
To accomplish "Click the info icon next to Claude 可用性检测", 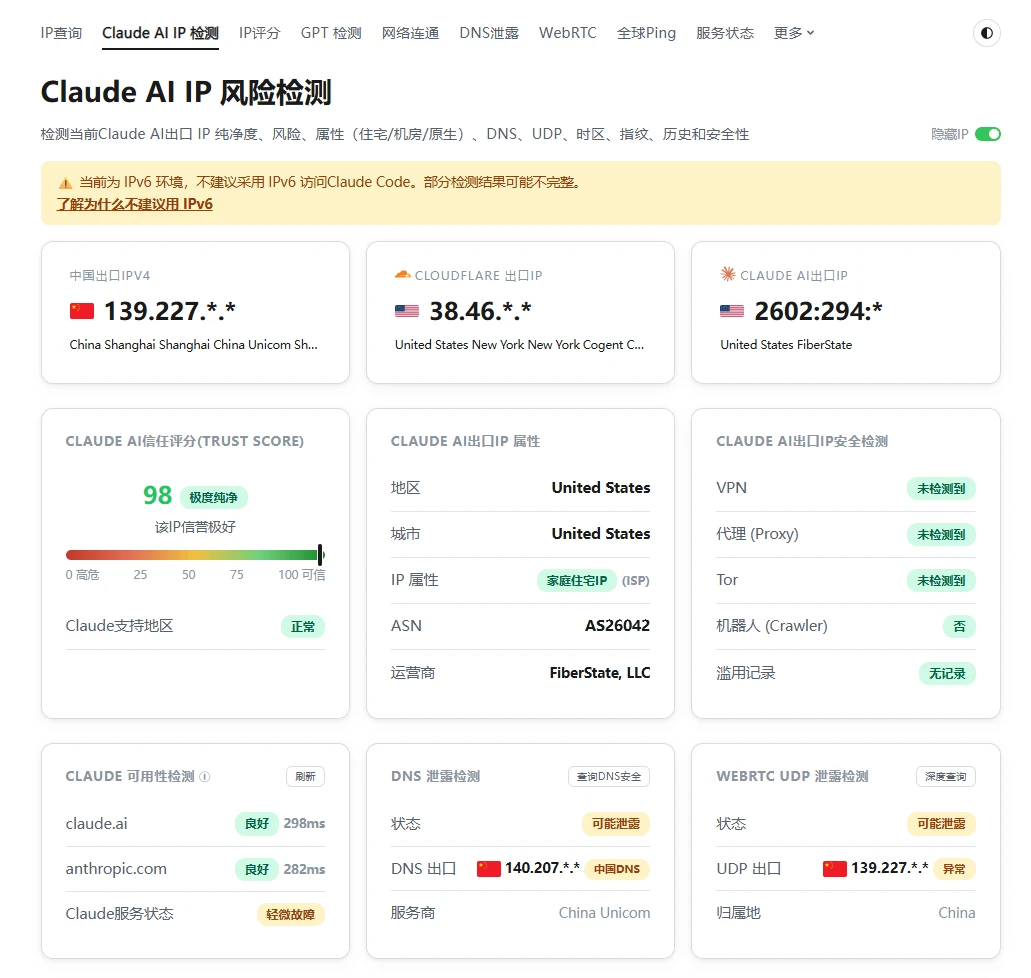I will 205,777.
